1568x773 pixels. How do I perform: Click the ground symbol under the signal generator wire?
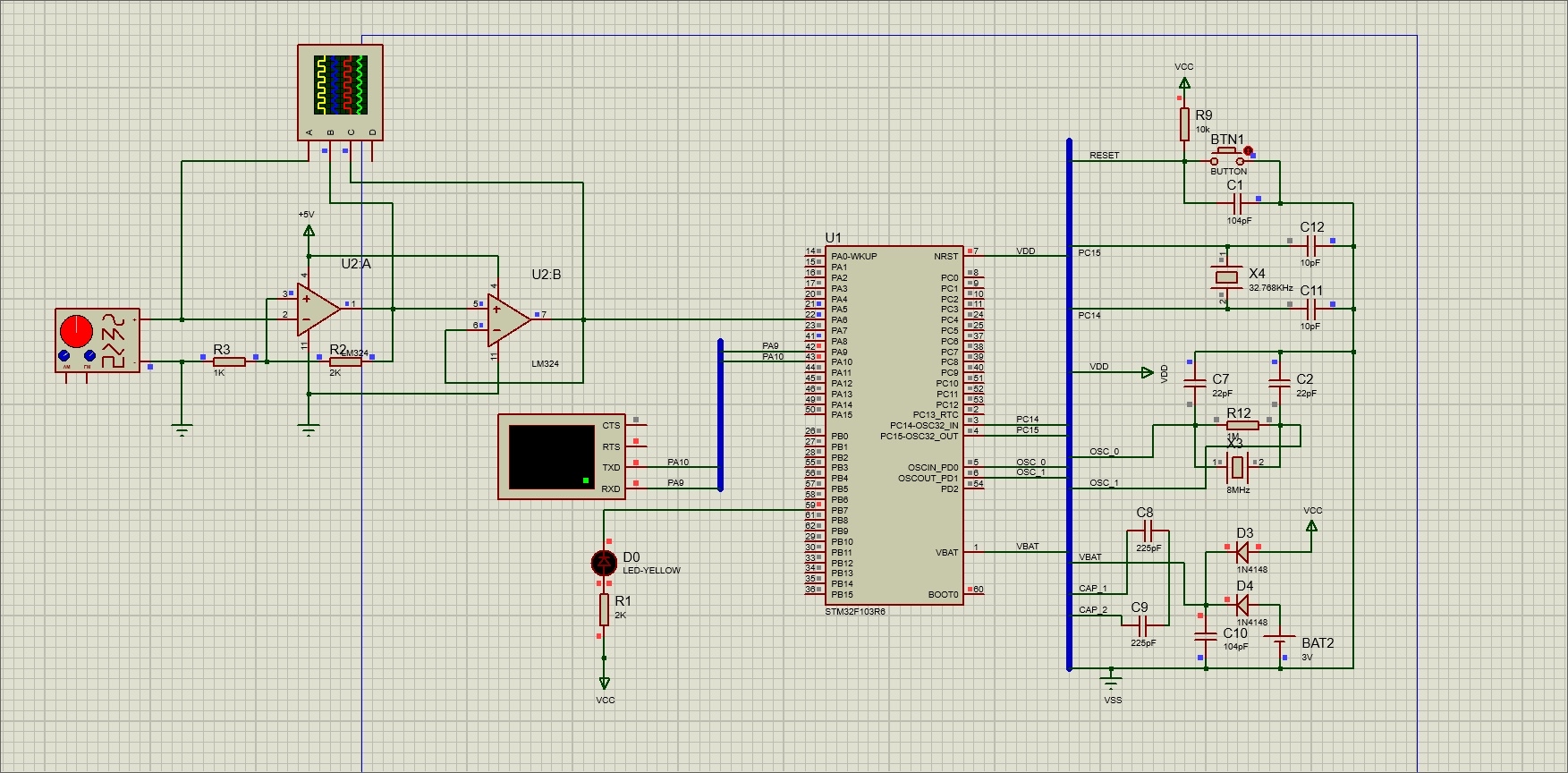(182, 430)
